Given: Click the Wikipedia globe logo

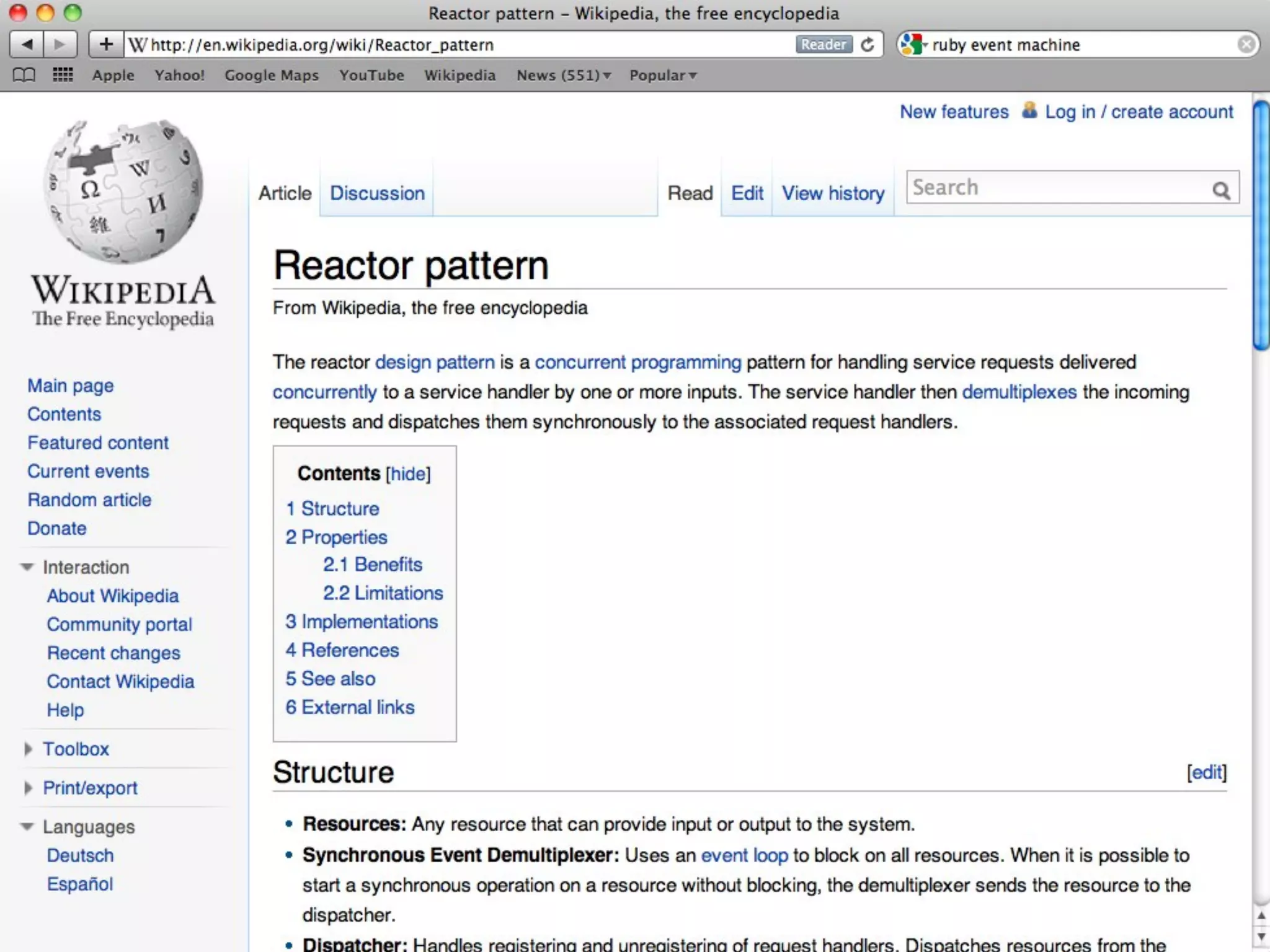Looking at the screenshot, I should (x=123, y=191).
